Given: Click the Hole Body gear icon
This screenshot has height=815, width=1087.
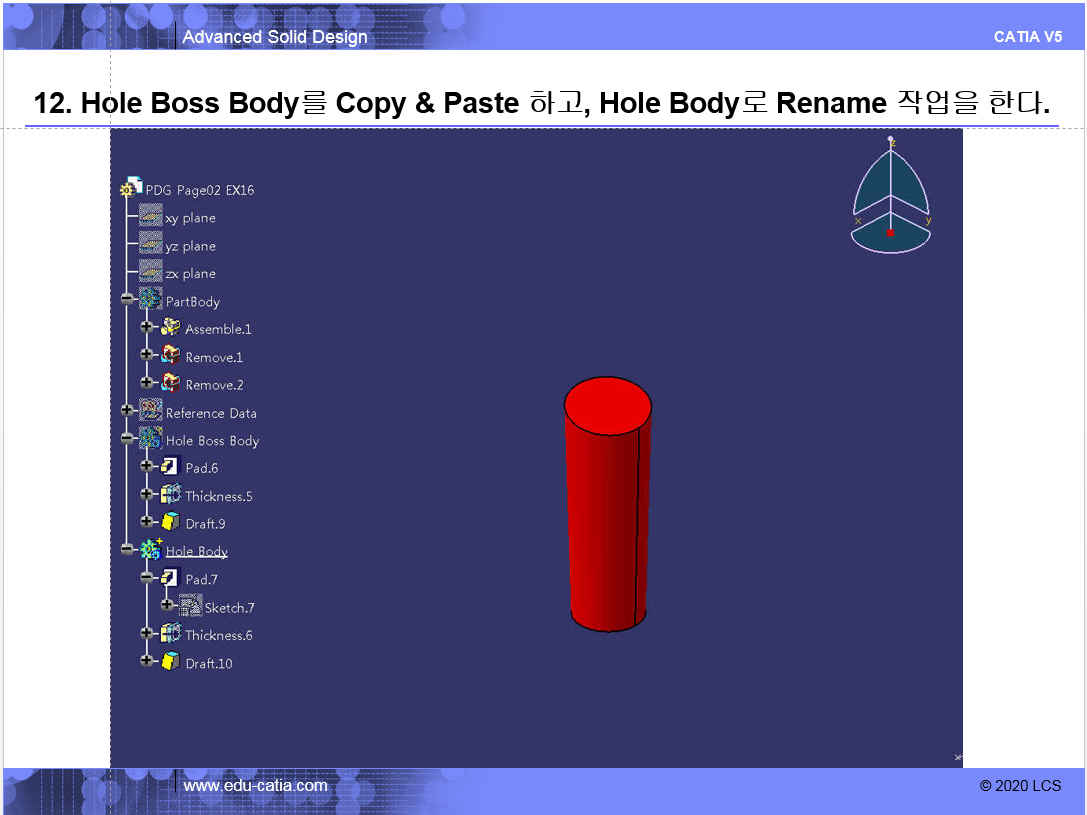Looking at the screenshot, I should (x=151, y=550).
